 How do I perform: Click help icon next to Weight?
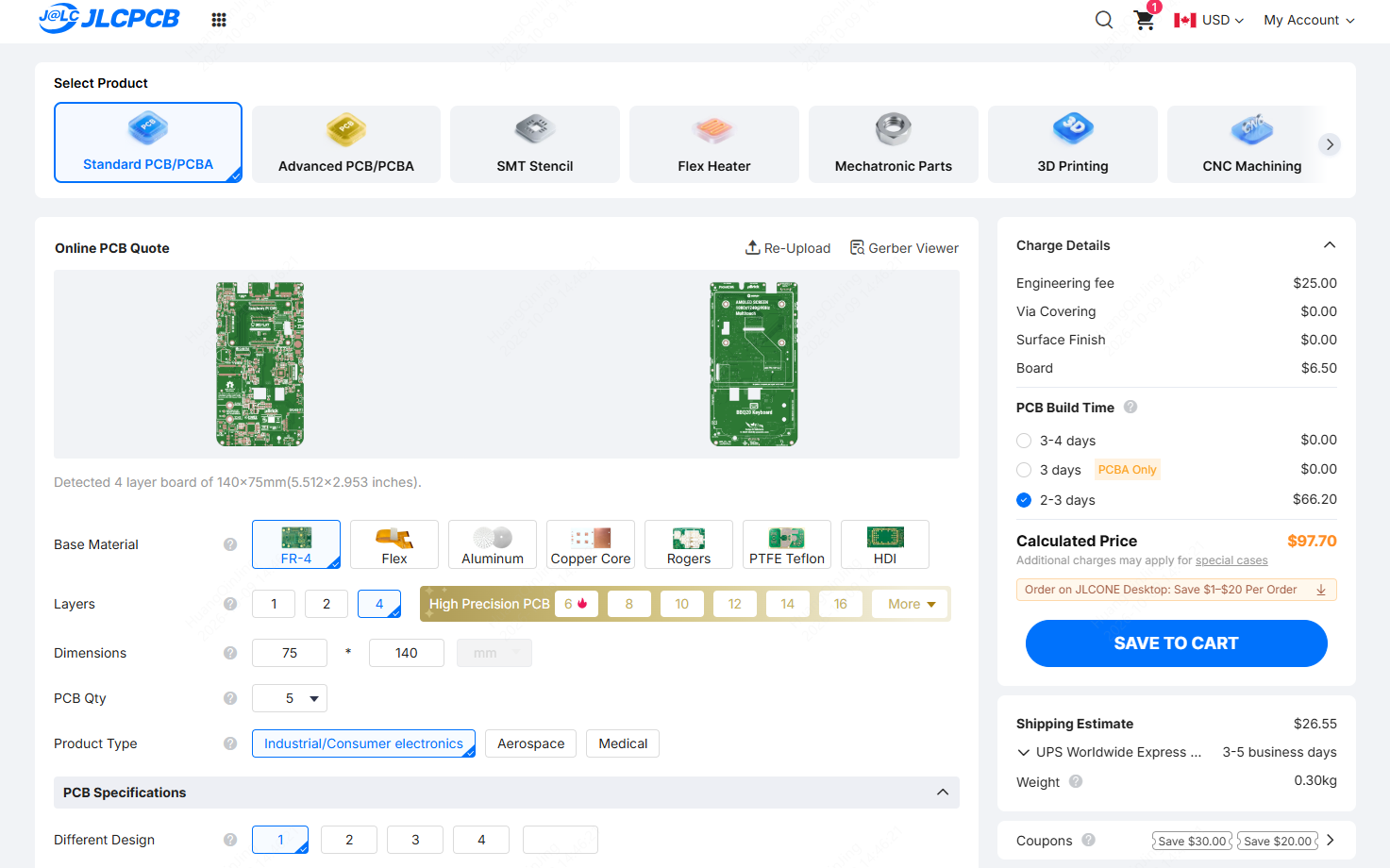(x=1076, y=781)
